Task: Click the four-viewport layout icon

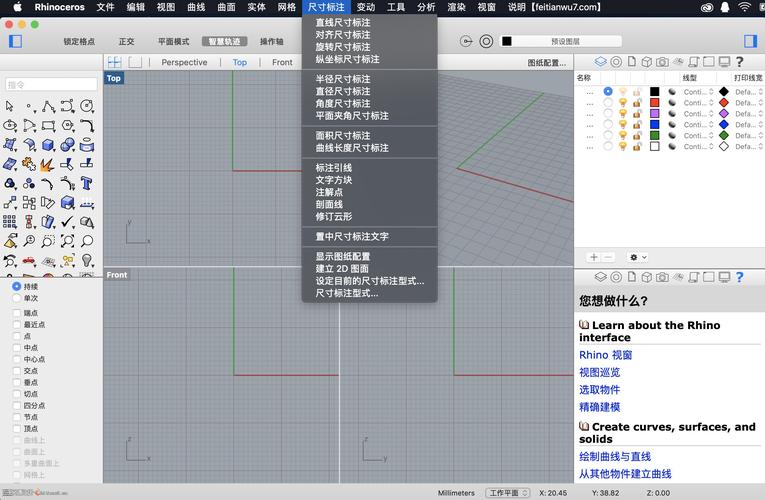Action: click(115, 62)
